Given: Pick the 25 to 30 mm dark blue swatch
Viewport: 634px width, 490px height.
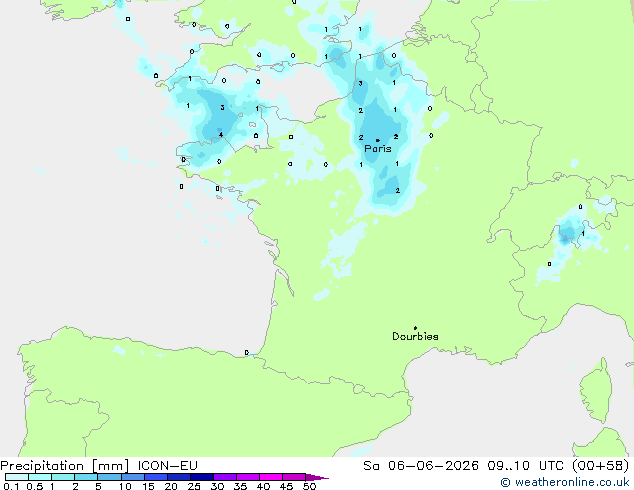Looking at the screenshot, I should (202, 477).
